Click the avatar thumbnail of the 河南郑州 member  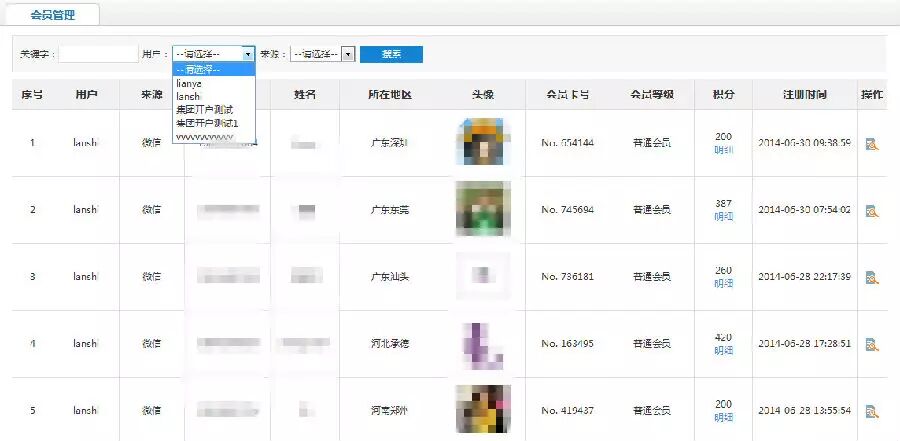483,409
